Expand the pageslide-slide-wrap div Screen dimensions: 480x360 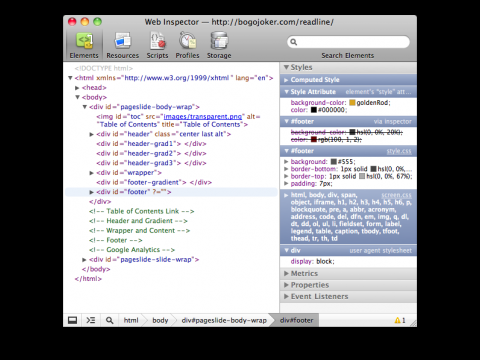pos(84,260)
